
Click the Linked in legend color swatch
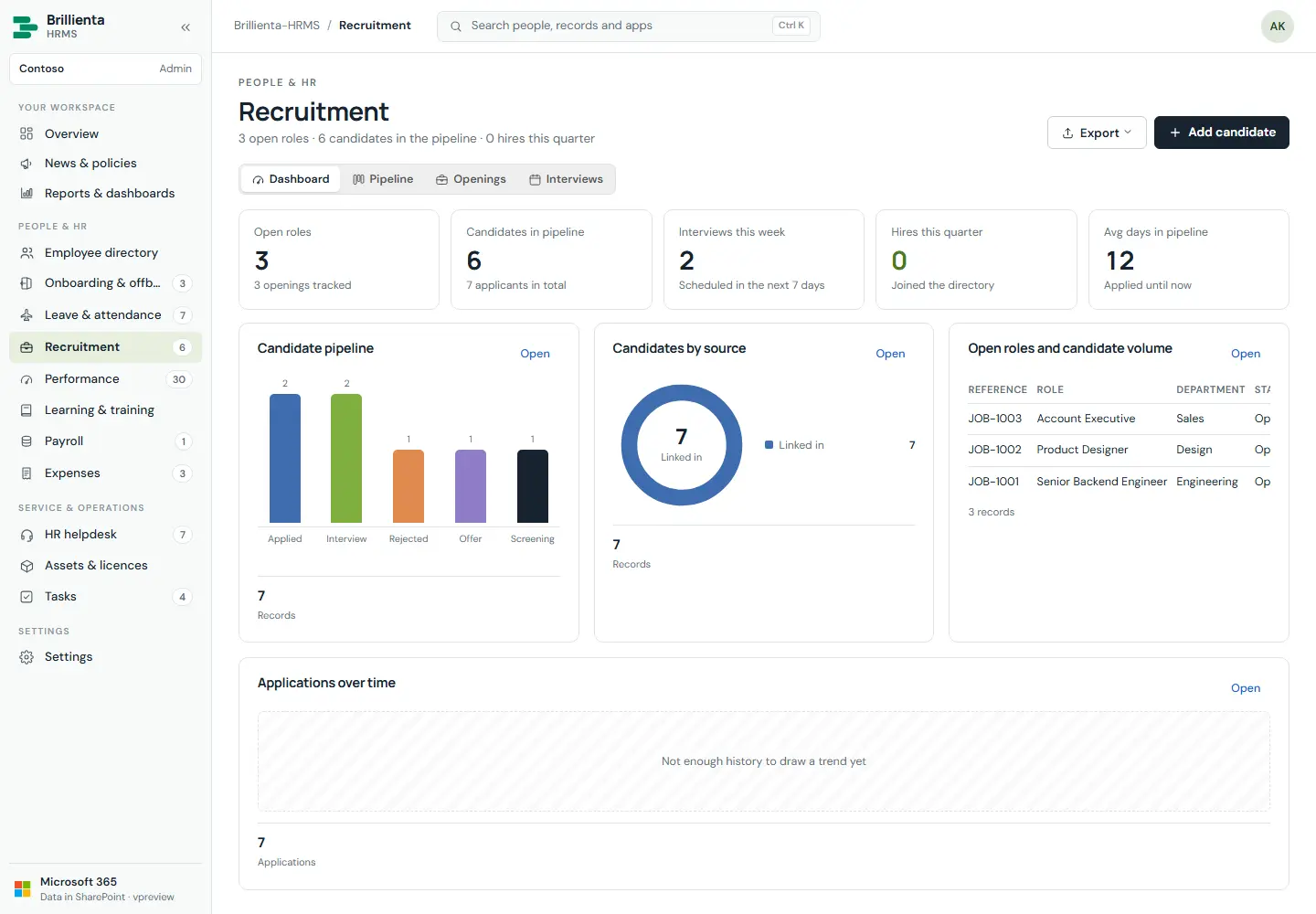point(769,445)
